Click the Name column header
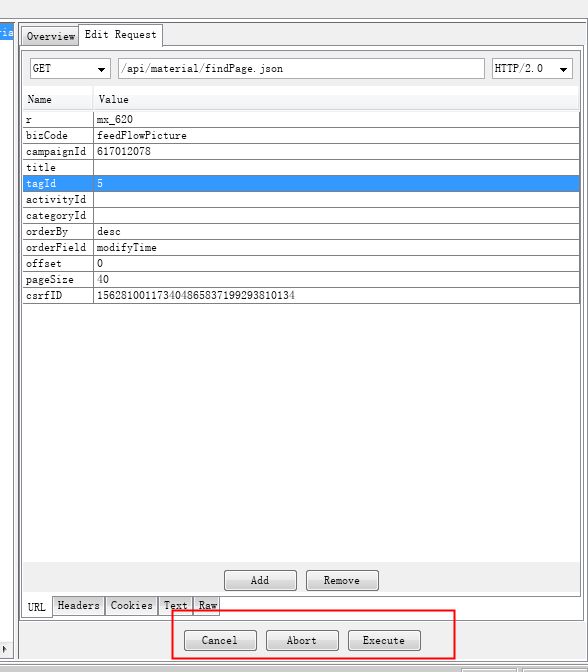588x672 pixels. [58, 99]
